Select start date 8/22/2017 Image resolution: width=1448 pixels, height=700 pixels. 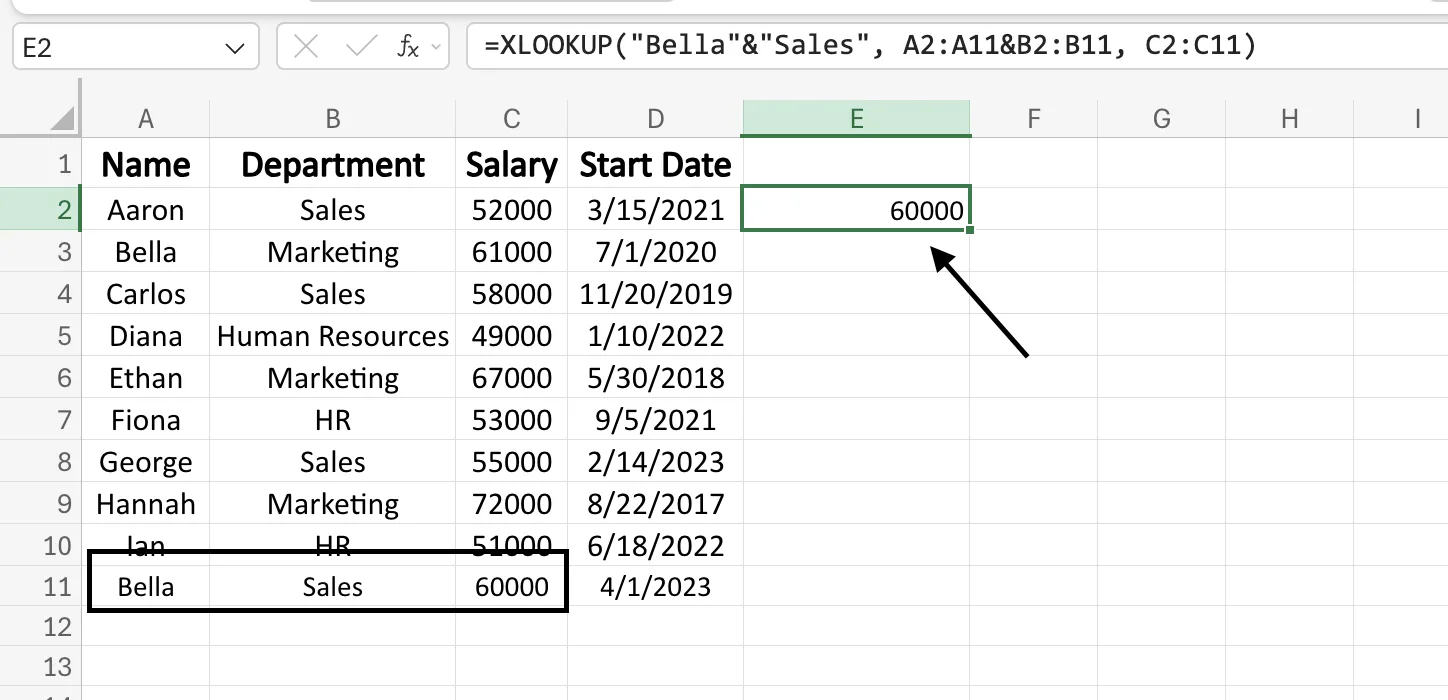click(656, 504)
